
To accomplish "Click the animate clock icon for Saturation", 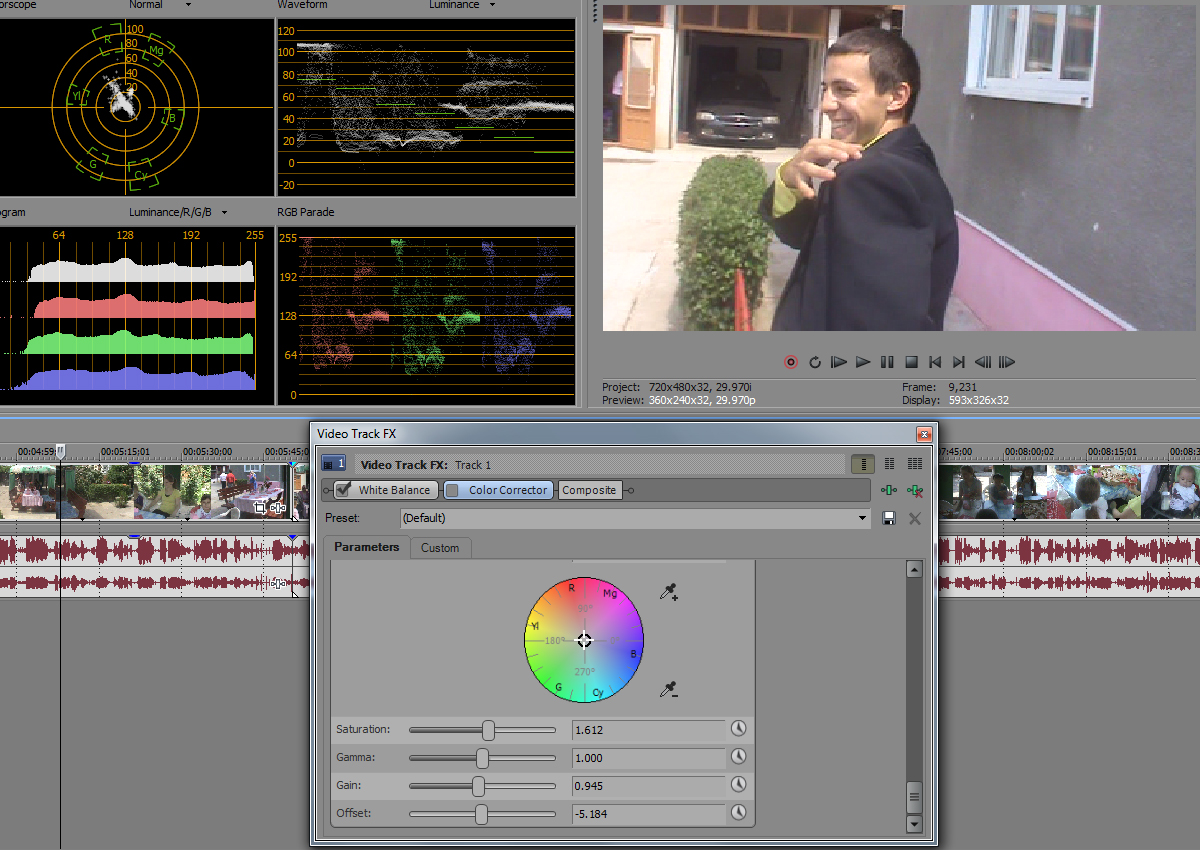I will (739, 729).
